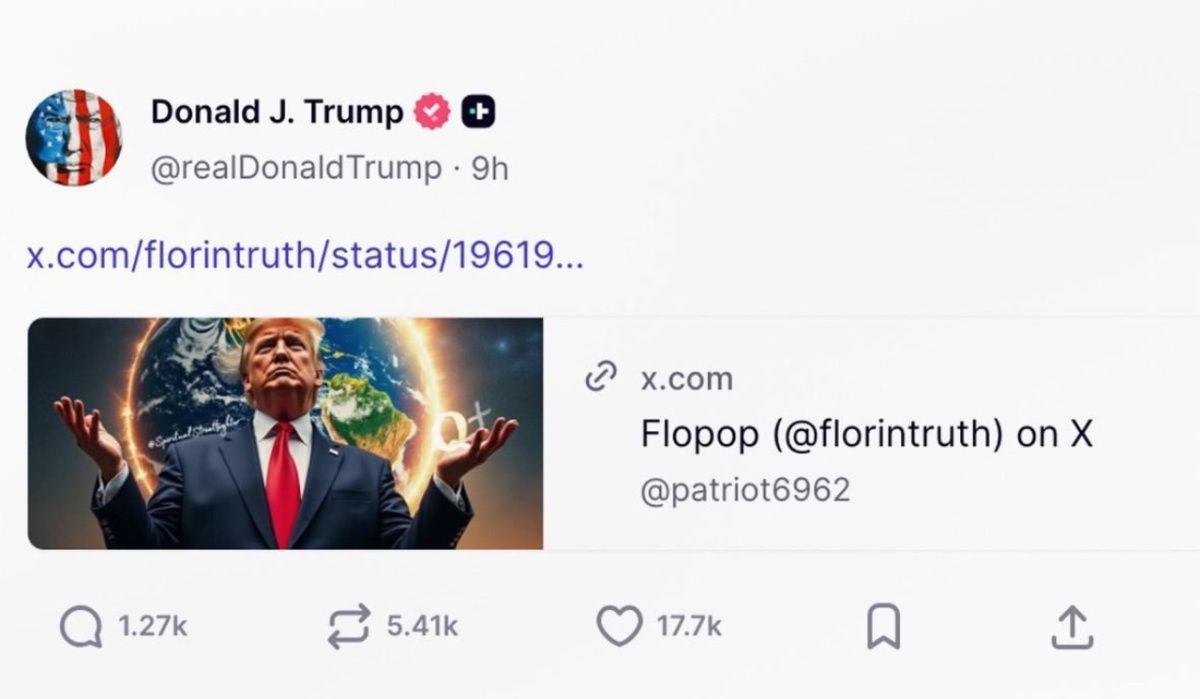Screen dimensions: 1200x699
Task: Click the red verified checkmark badge
Action: coord(431,110)
